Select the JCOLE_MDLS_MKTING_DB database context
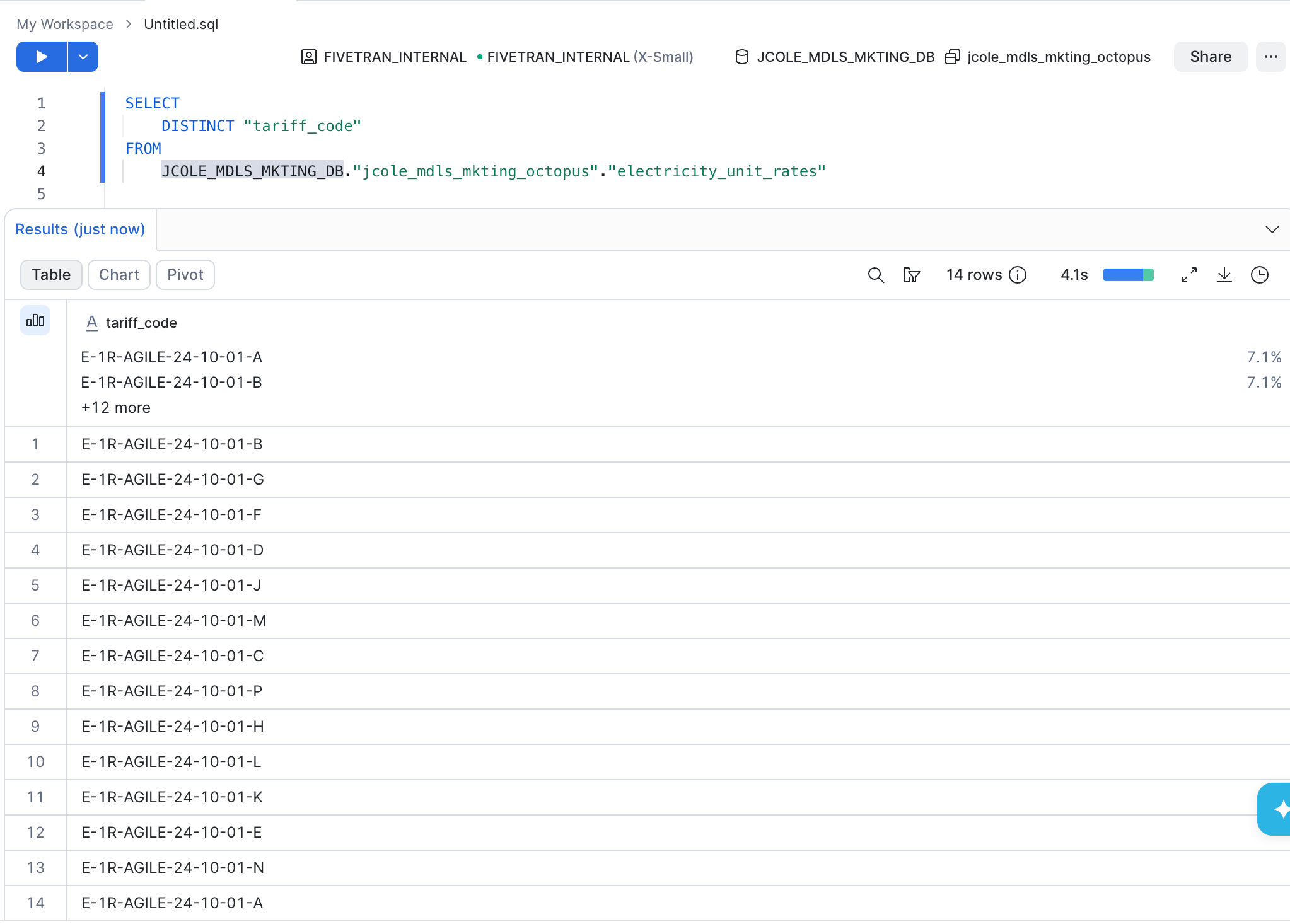 point(835,57)
